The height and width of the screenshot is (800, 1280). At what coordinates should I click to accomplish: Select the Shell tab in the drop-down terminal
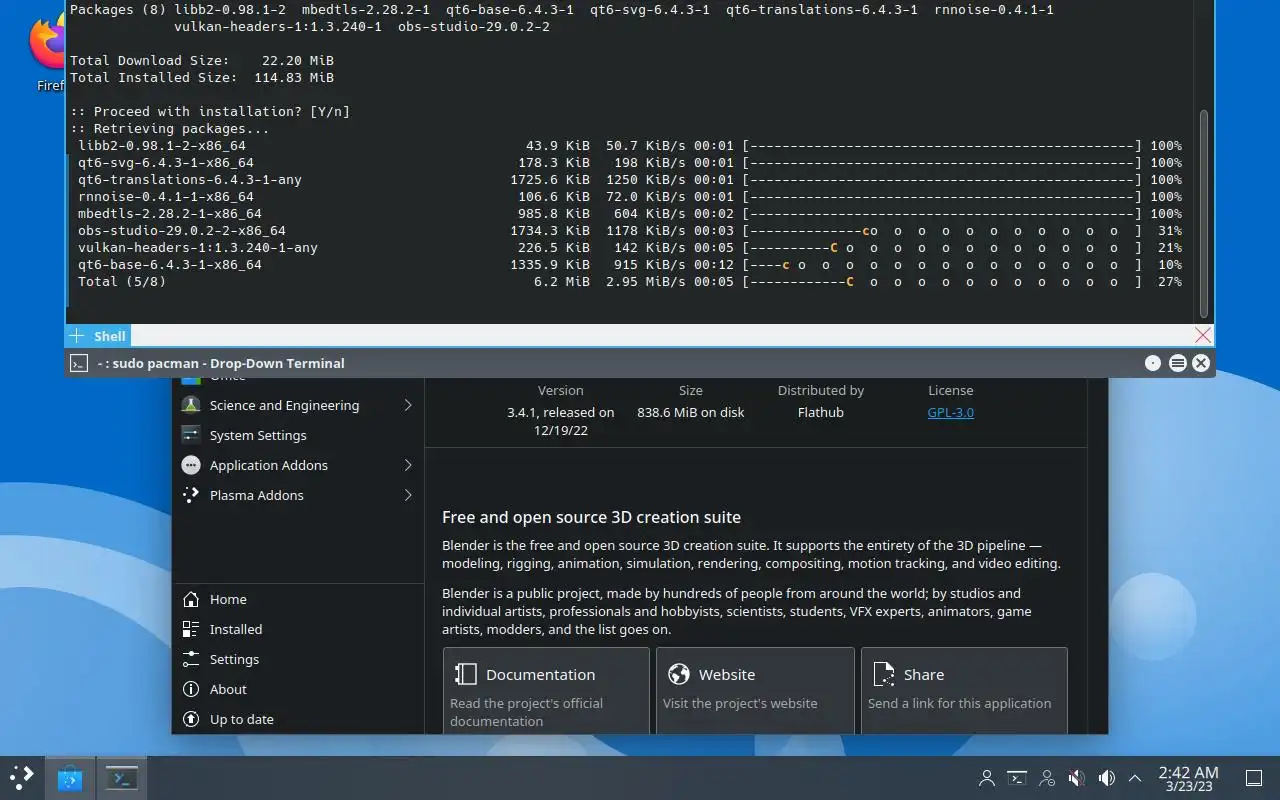tap(110, 336)
